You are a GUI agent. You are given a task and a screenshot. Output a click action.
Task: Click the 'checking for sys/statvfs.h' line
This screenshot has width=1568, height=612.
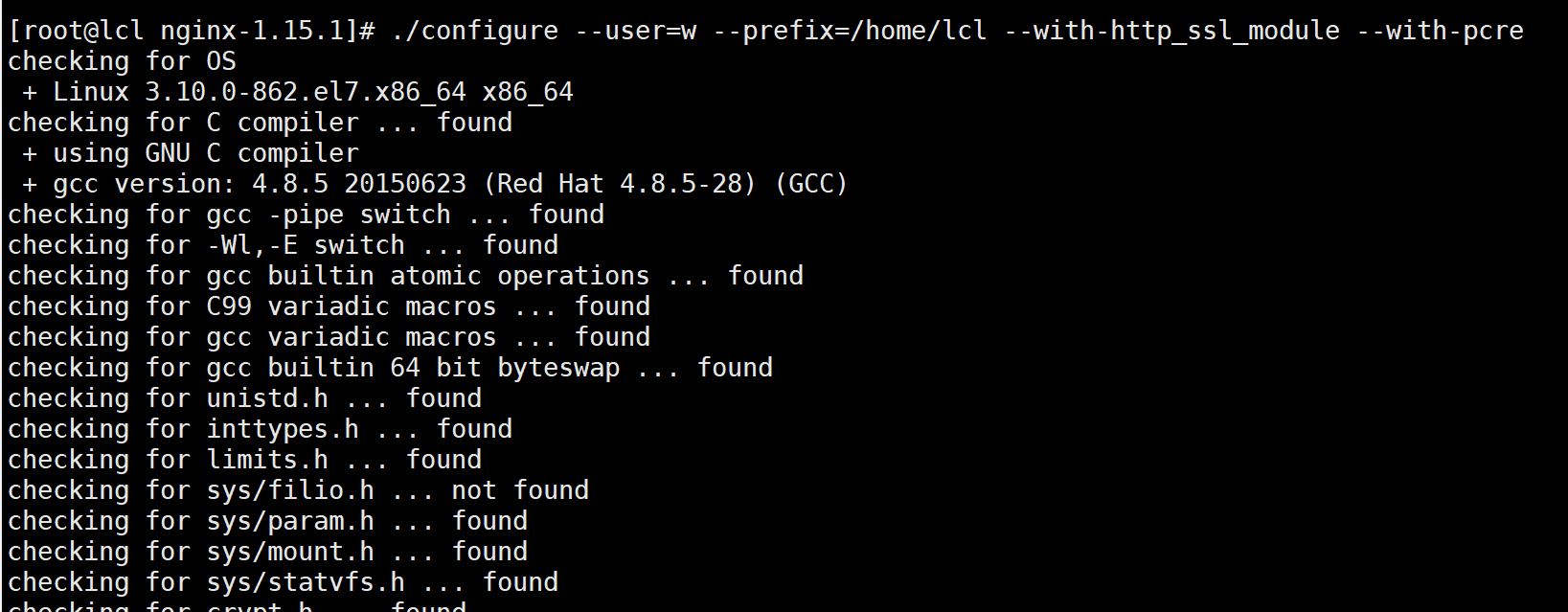tap(284, 583)
